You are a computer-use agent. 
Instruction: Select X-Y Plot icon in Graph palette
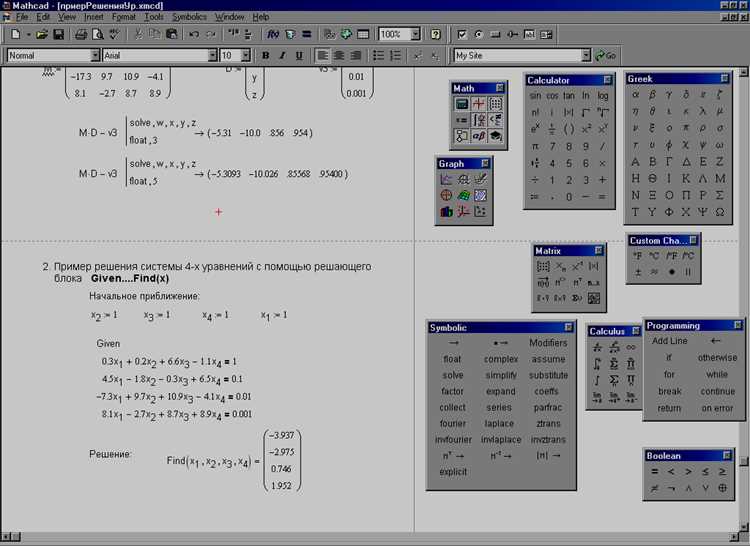(x=446, y=180)
